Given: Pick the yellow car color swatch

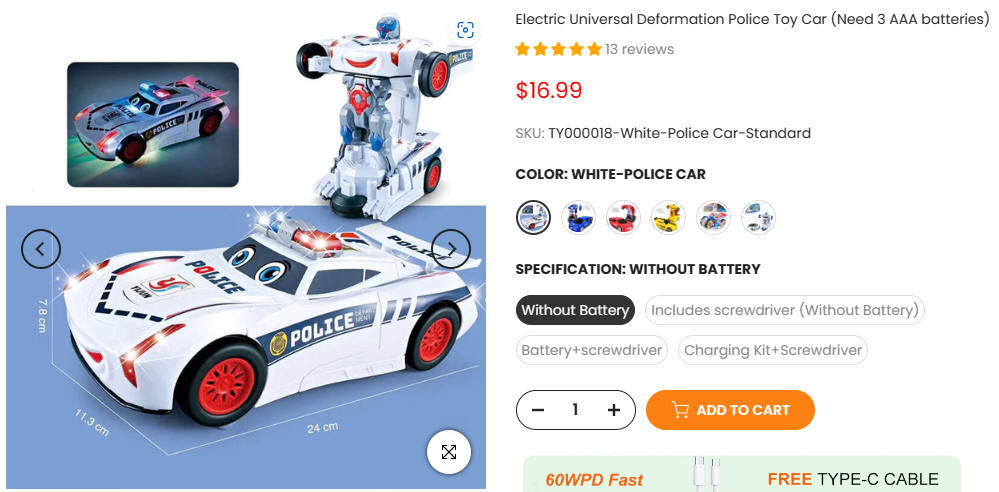Looking at the screenshot, I should click(668, 217).
